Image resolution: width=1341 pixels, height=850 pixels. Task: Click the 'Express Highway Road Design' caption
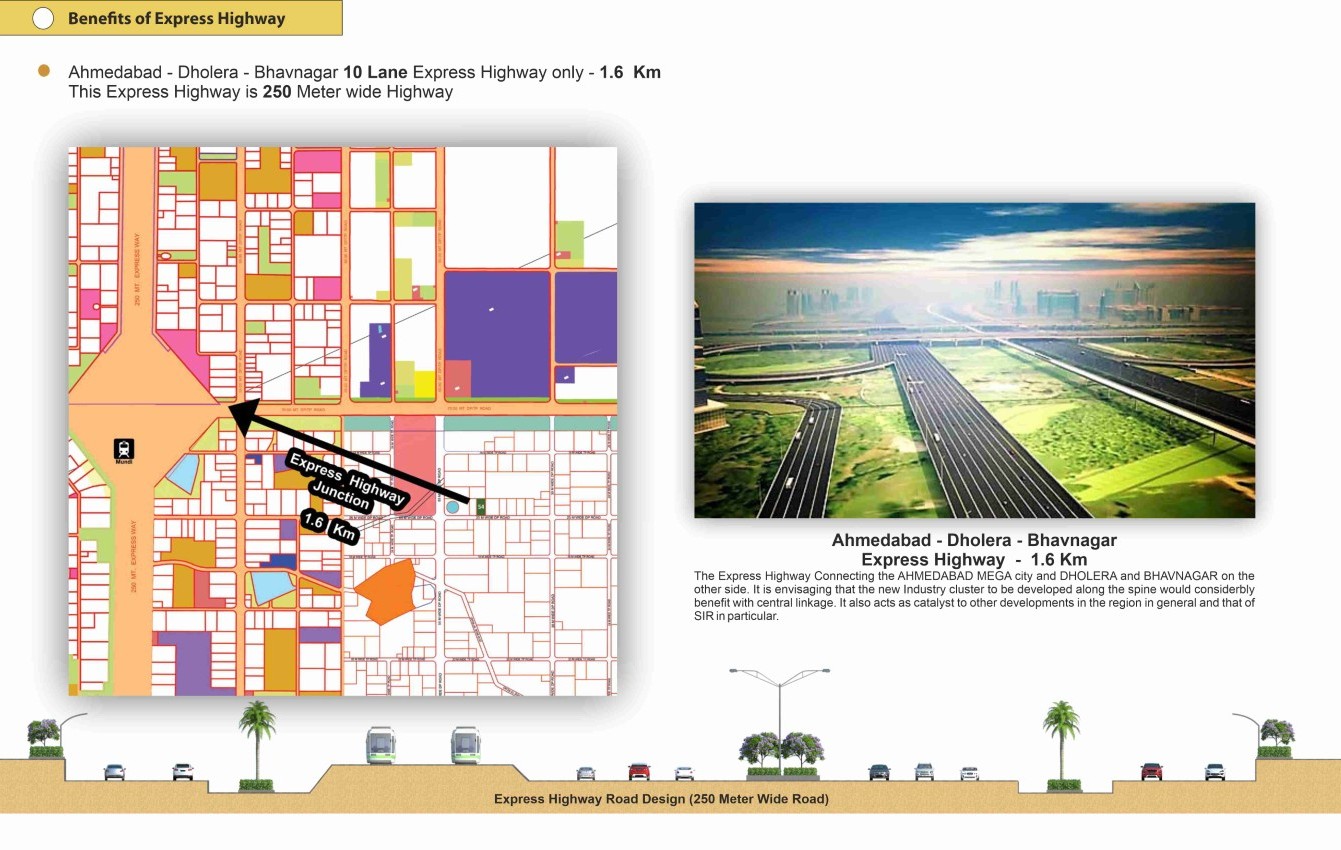pyautogui.click(x=661, y=799)
